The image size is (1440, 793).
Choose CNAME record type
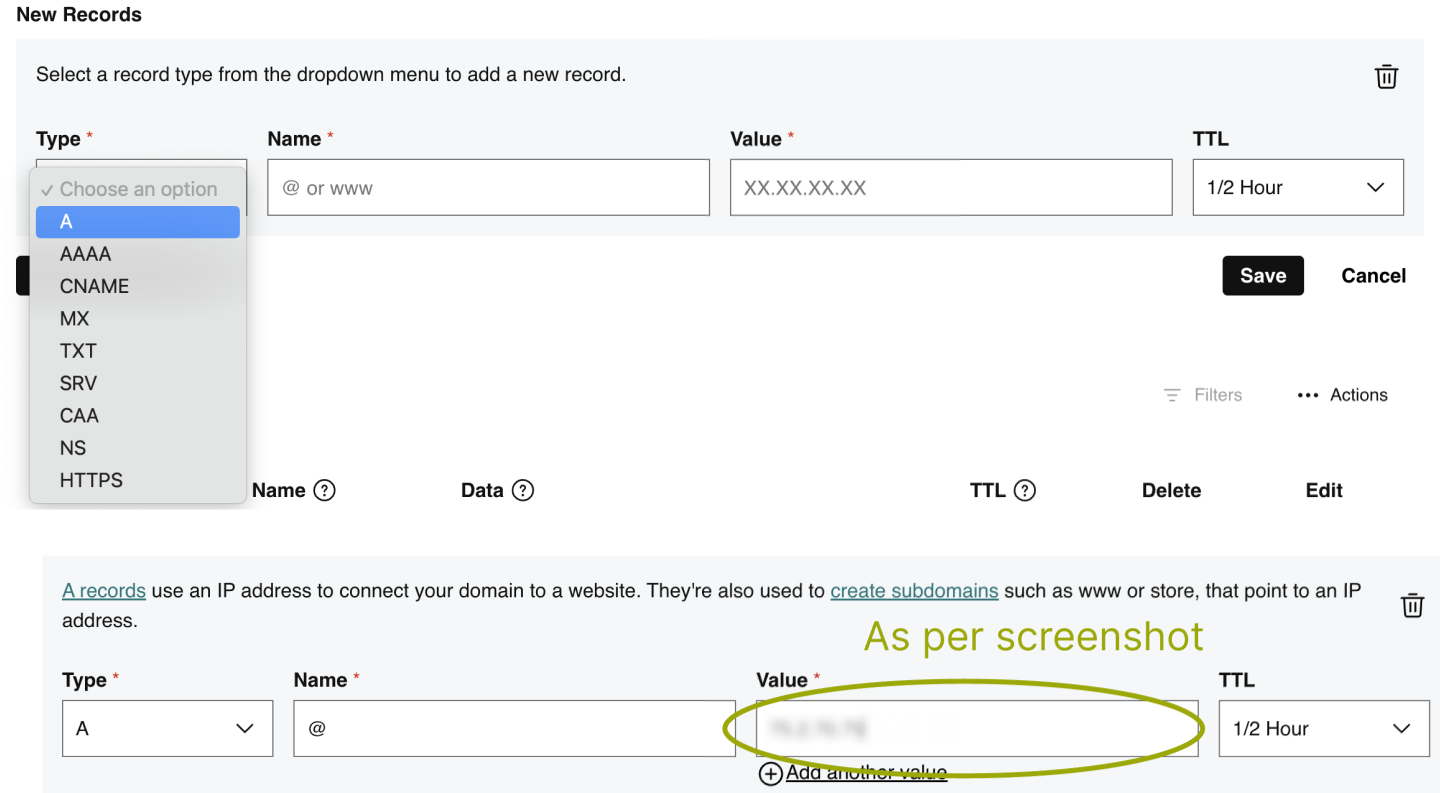click(95, 286)
